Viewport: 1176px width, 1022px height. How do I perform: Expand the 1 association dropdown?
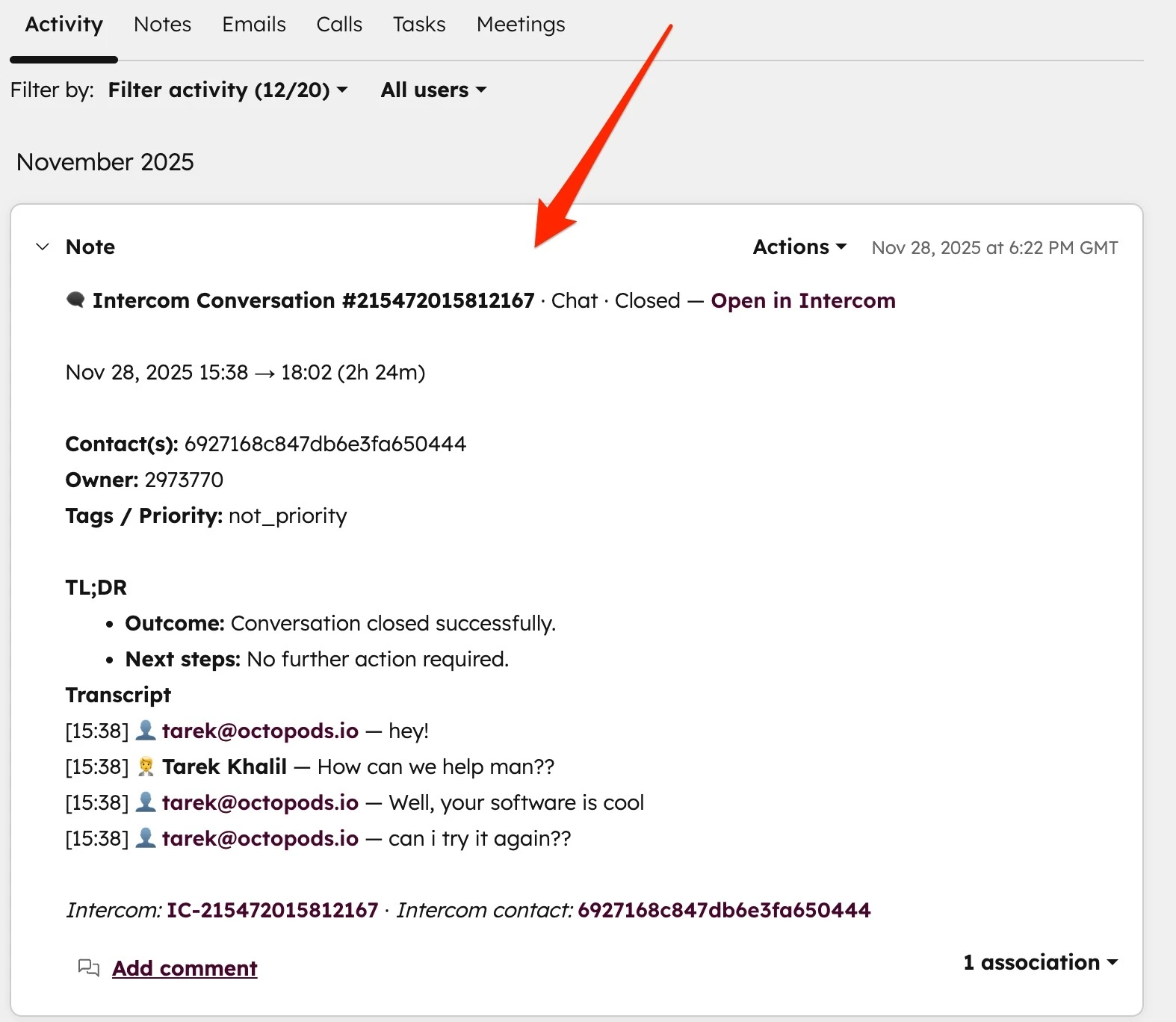coord(1041,962)
